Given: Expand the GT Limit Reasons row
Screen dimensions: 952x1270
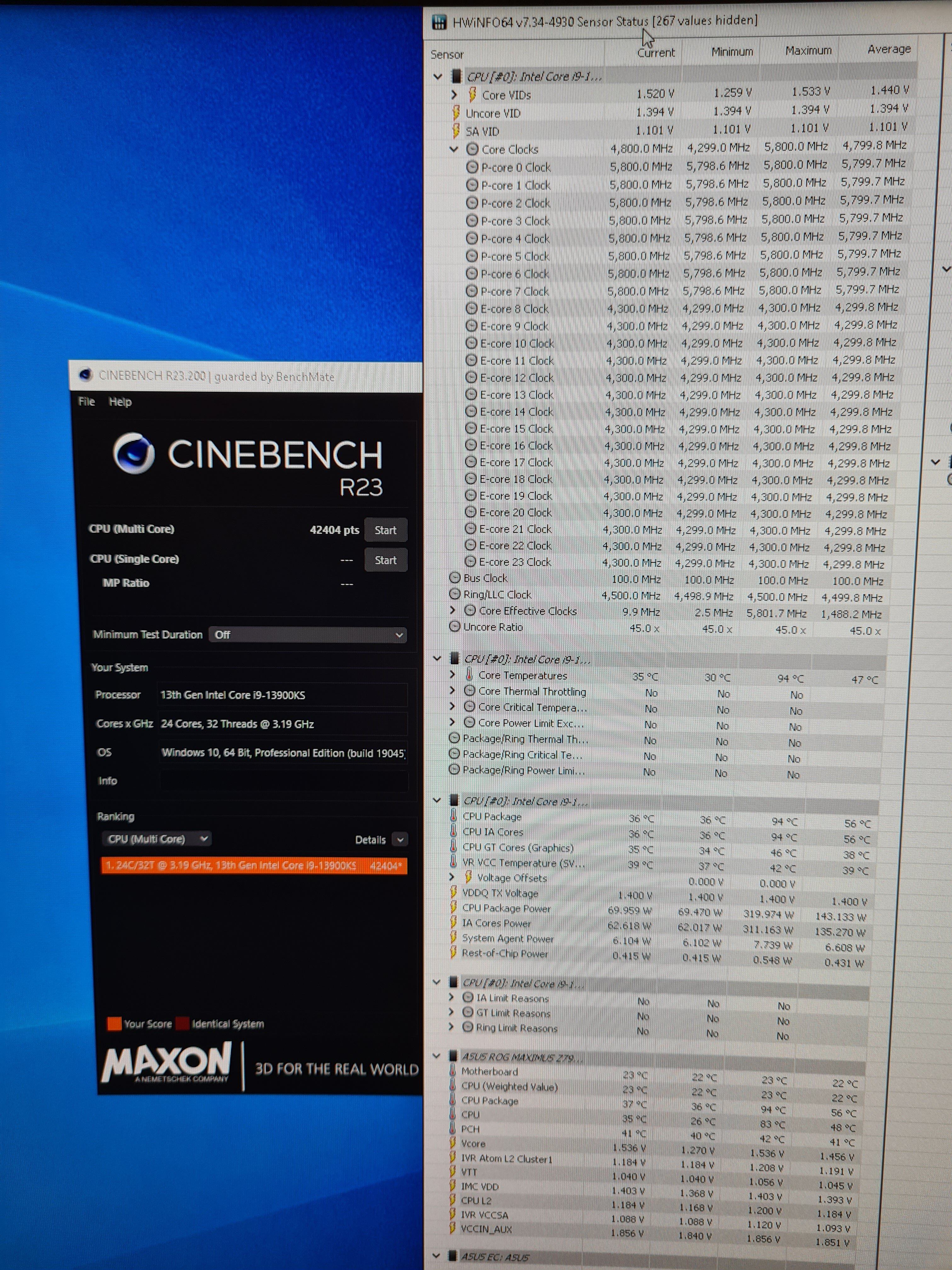Looking at the screenshot, I should click(x=452, y=1012).
